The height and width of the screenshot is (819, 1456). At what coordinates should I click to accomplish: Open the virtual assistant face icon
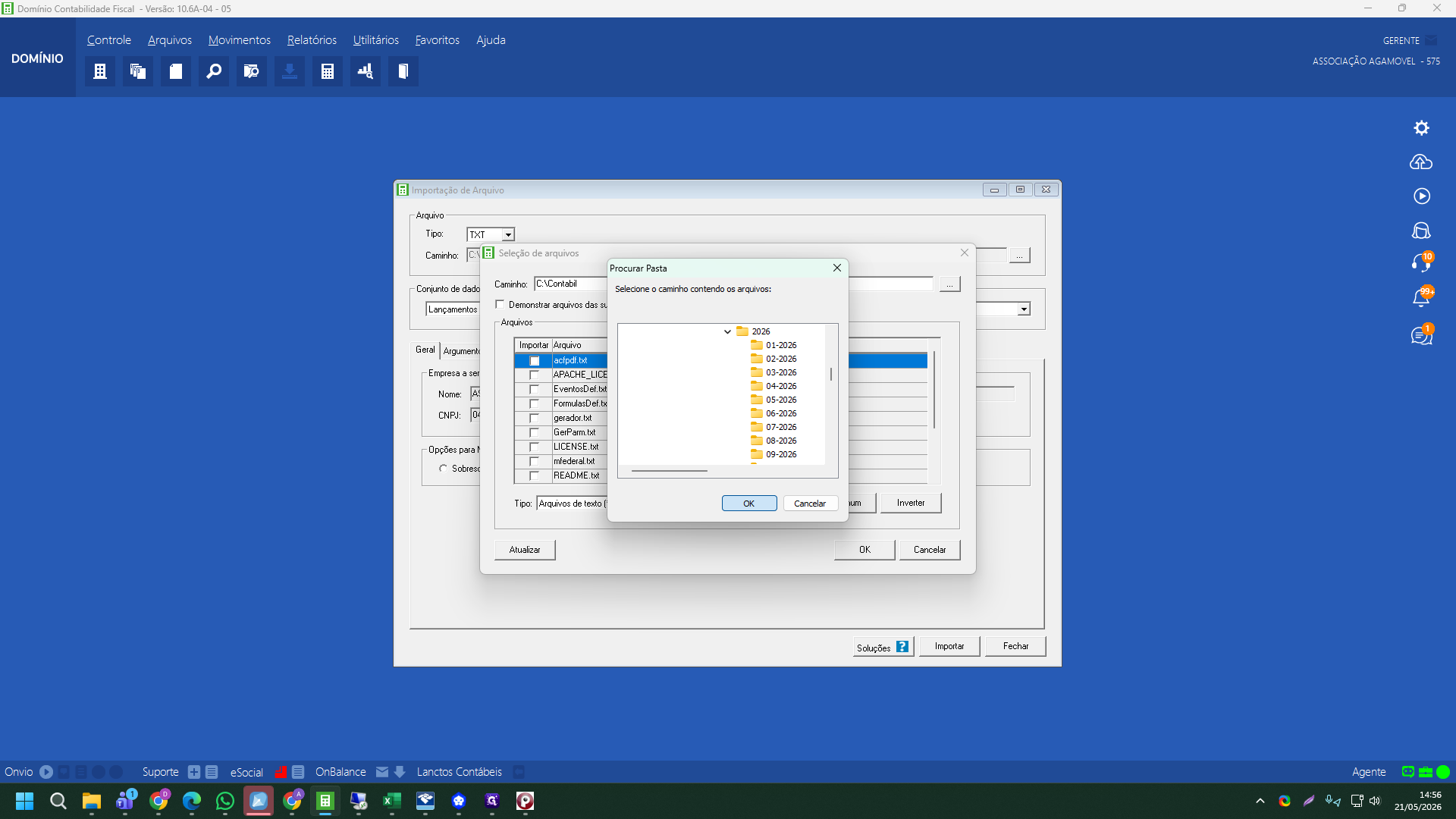pos(1422,231)
